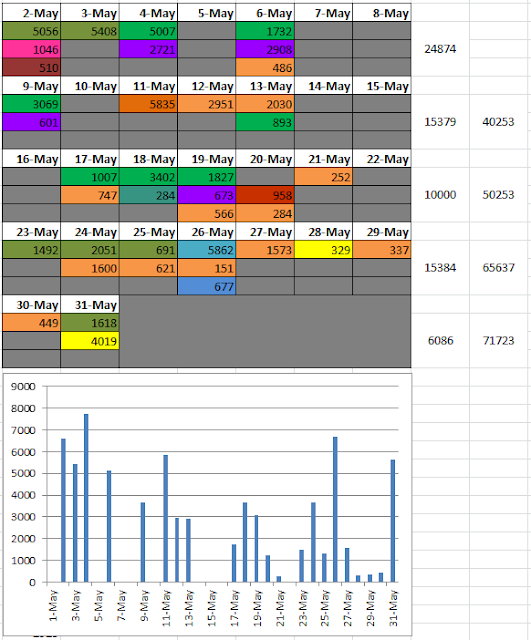Click the orange cell with 449
The width and height of the screenshot is (531, 640).
point(31,323)
